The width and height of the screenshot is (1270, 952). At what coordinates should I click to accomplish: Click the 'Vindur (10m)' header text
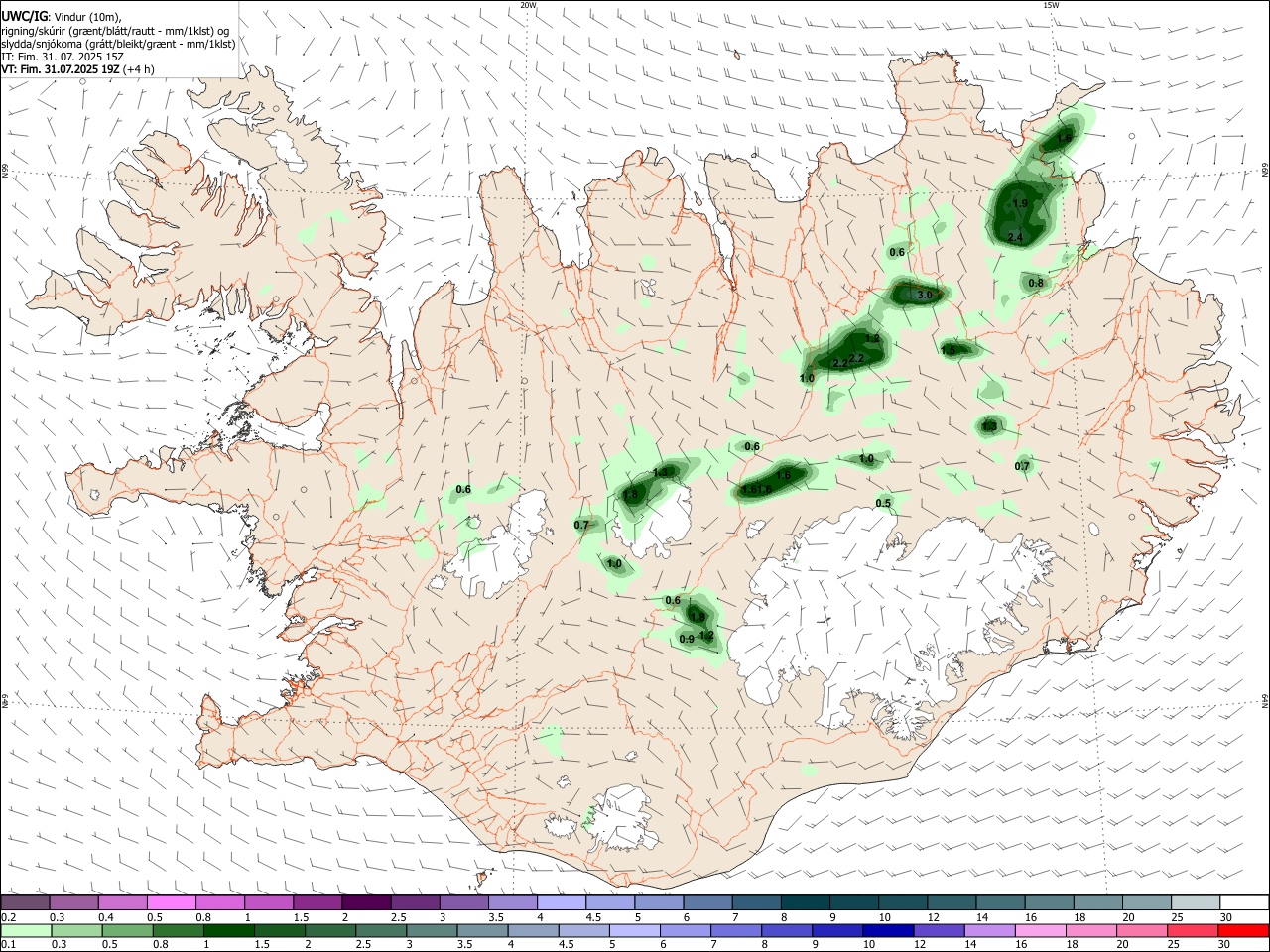pos(85,17)
